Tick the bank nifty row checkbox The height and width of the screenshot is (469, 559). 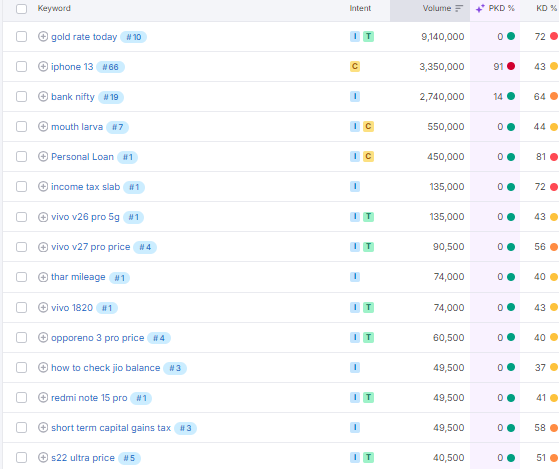tap(21, 96)
